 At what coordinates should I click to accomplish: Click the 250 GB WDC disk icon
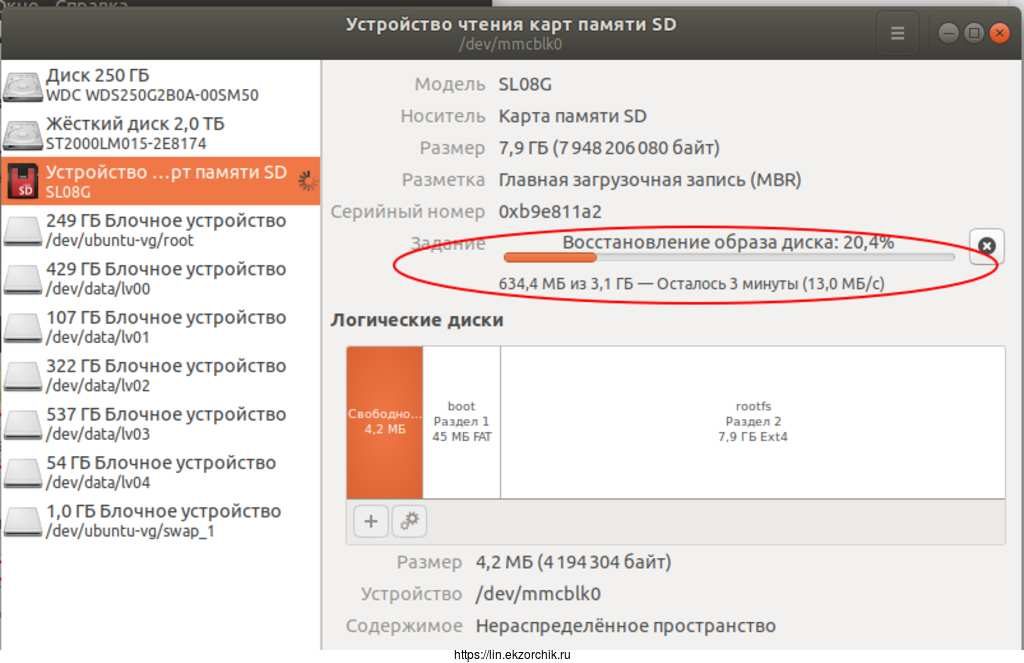22,86
